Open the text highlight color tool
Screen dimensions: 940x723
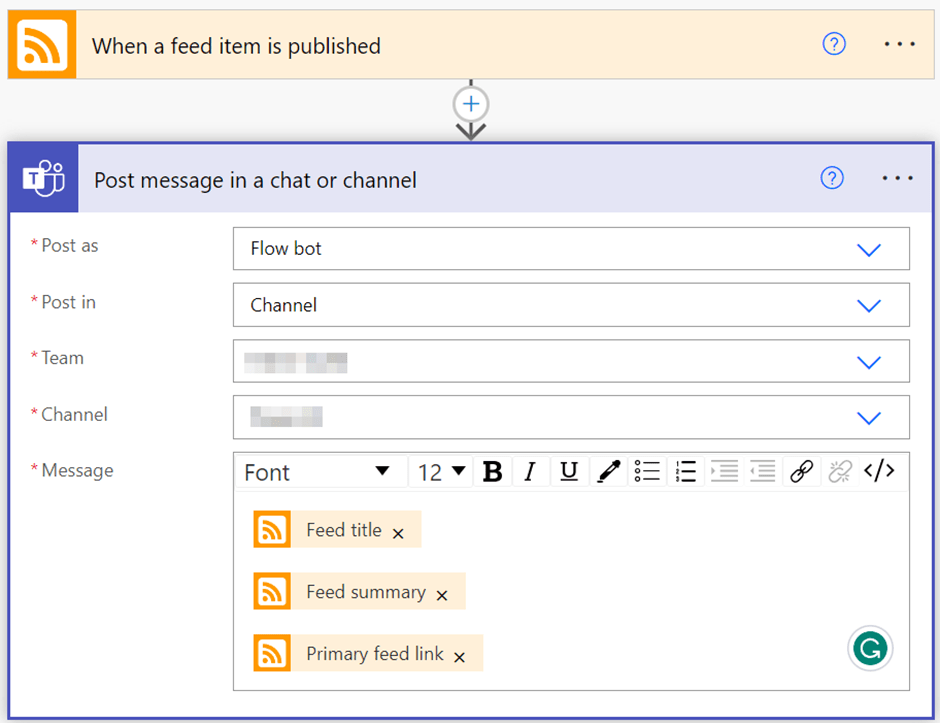tap(608, 471)
